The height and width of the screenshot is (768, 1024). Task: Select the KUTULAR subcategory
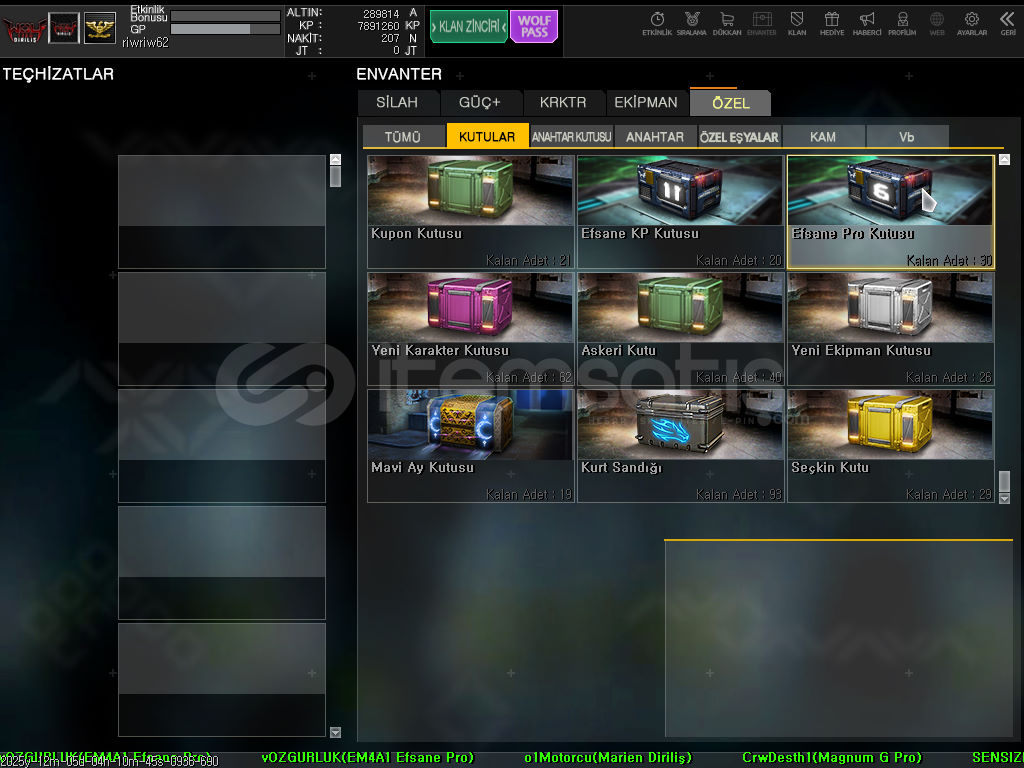pyautogui.click(x=487, y=136)
